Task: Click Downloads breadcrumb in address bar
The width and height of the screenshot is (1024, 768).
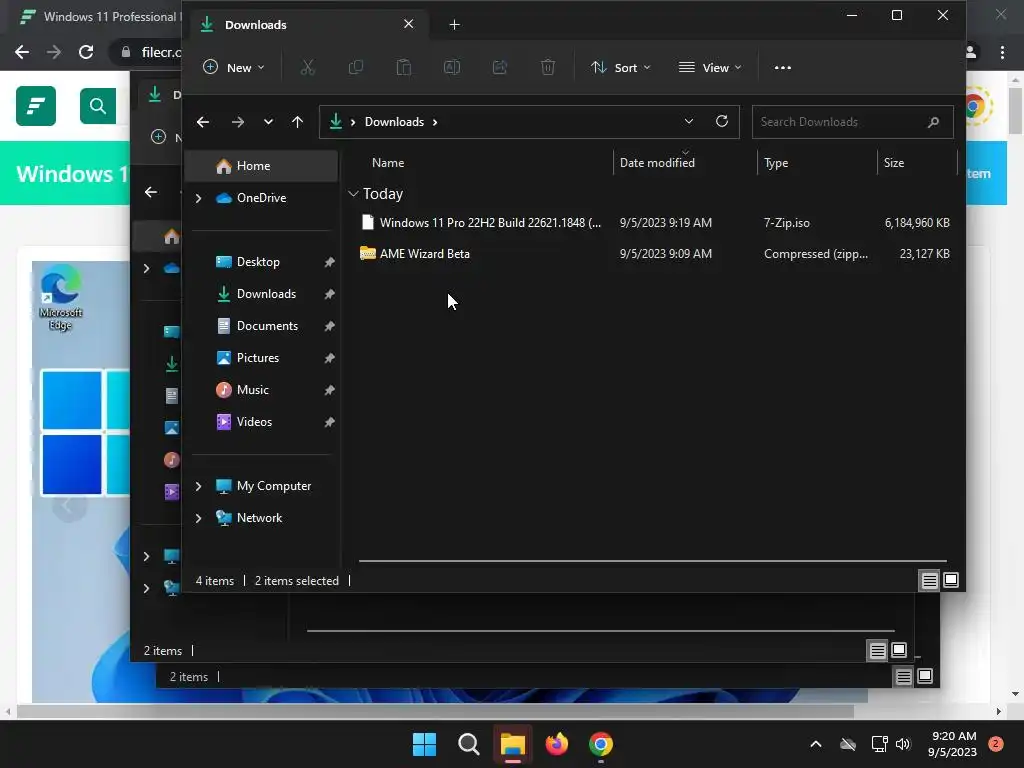Action: tap(394, 121)
